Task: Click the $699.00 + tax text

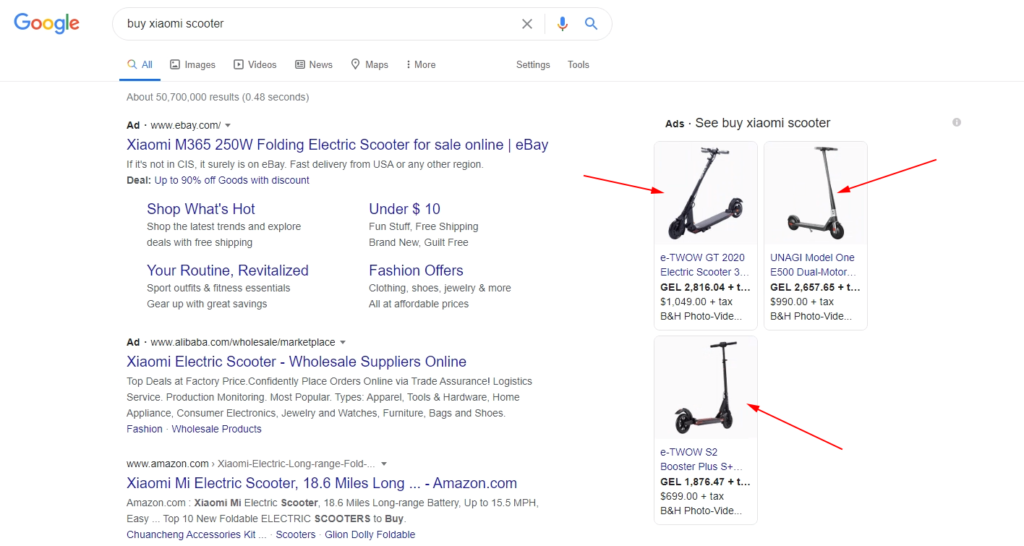Action: click(x=692, y=496)
